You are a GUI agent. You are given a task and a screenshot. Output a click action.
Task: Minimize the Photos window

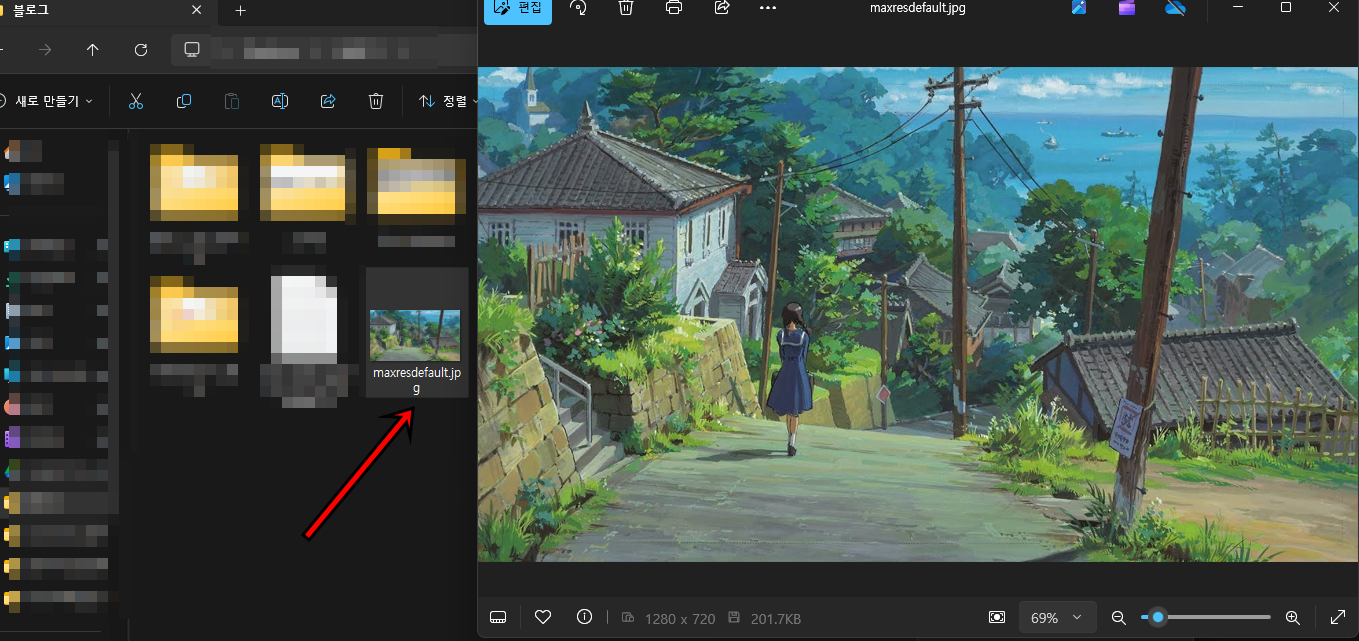tap(1240, 8)
